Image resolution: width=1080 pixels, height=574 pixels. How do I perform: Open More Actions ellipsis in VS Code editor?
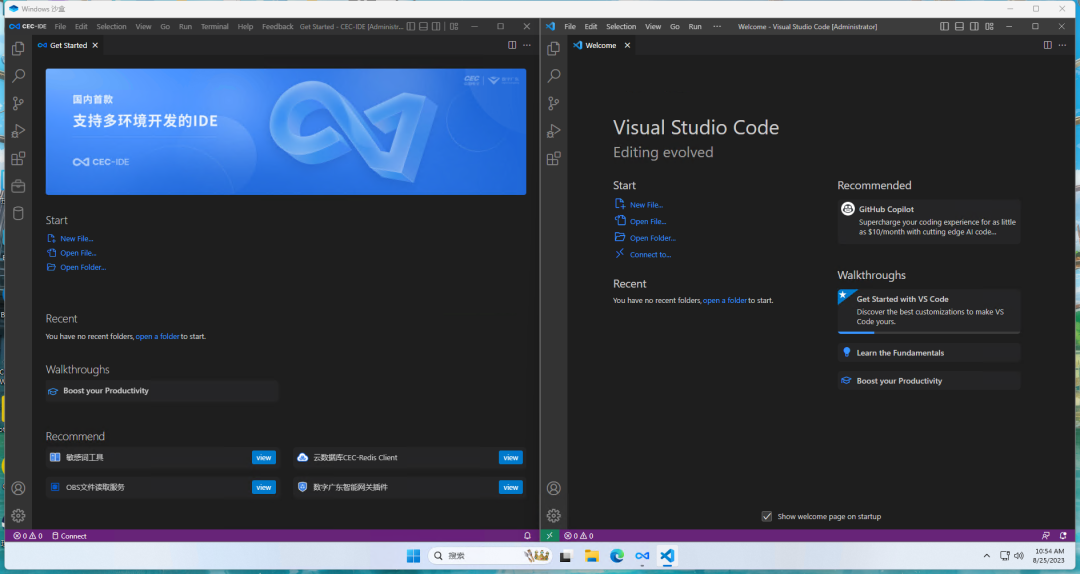[x=1063, y=45]
